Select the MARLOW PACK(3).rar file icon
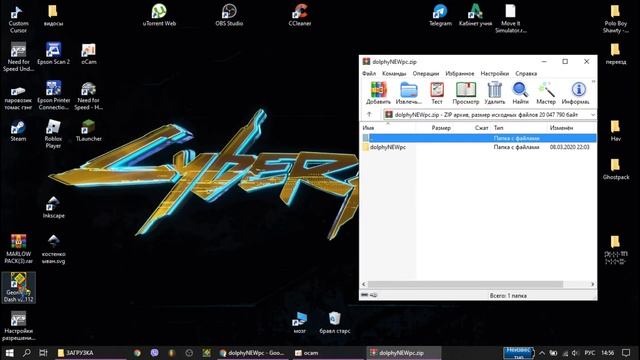This screenshot has width=640, height=360. 18,249
